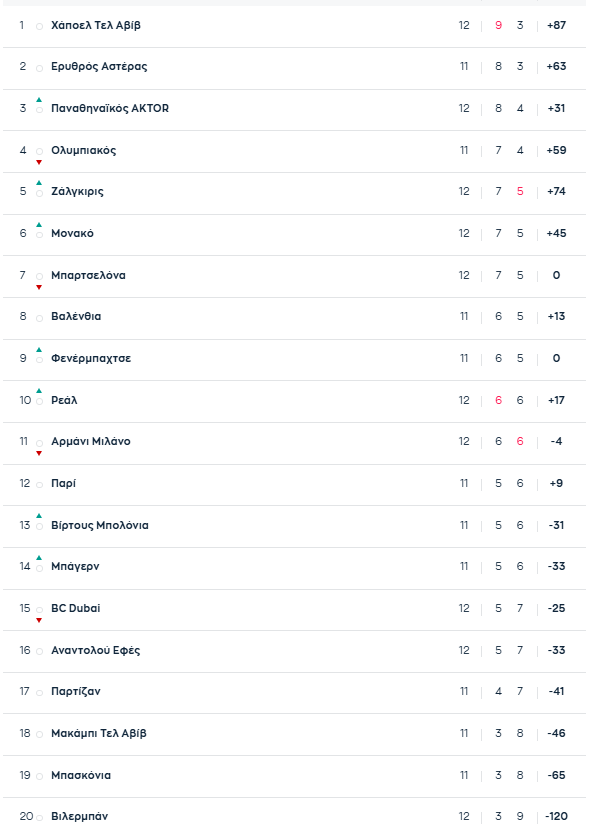The image size is (600, 828).
Task: Click the green up arrow next to Ρεάλ
Action: click(x=39, y=391)
